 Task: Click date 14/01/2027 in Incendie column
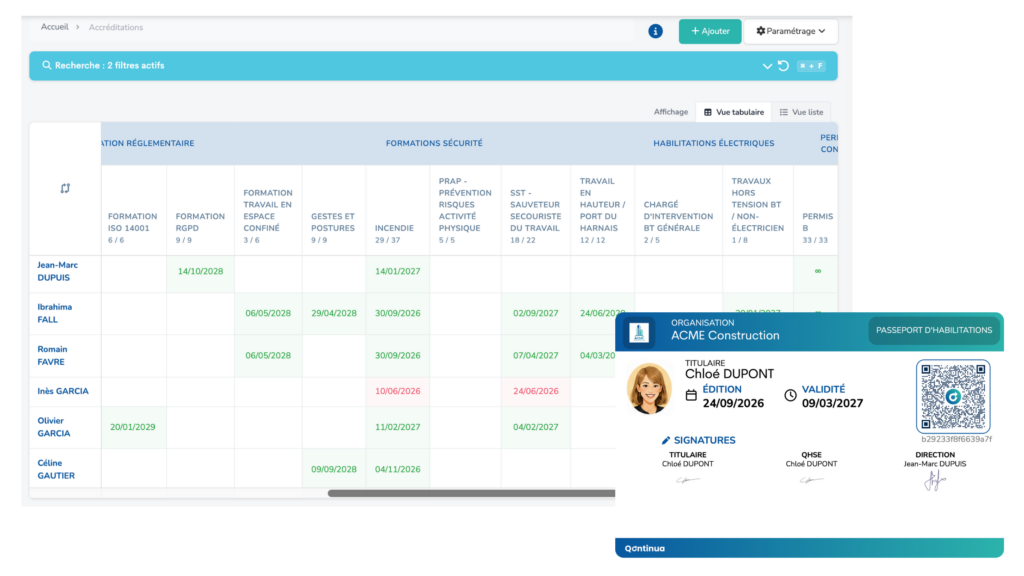[x=398, y=272]
